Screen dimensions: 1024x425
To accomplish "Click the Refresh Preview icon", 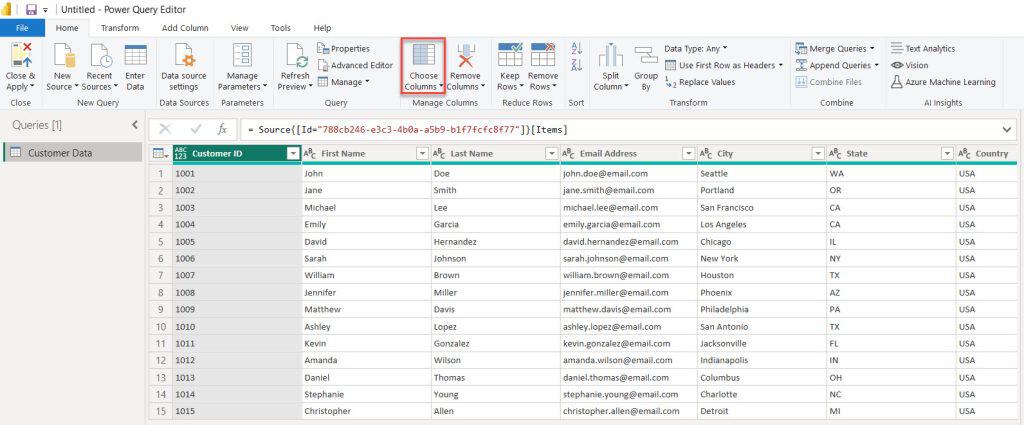I will click(x=296, y=55).
